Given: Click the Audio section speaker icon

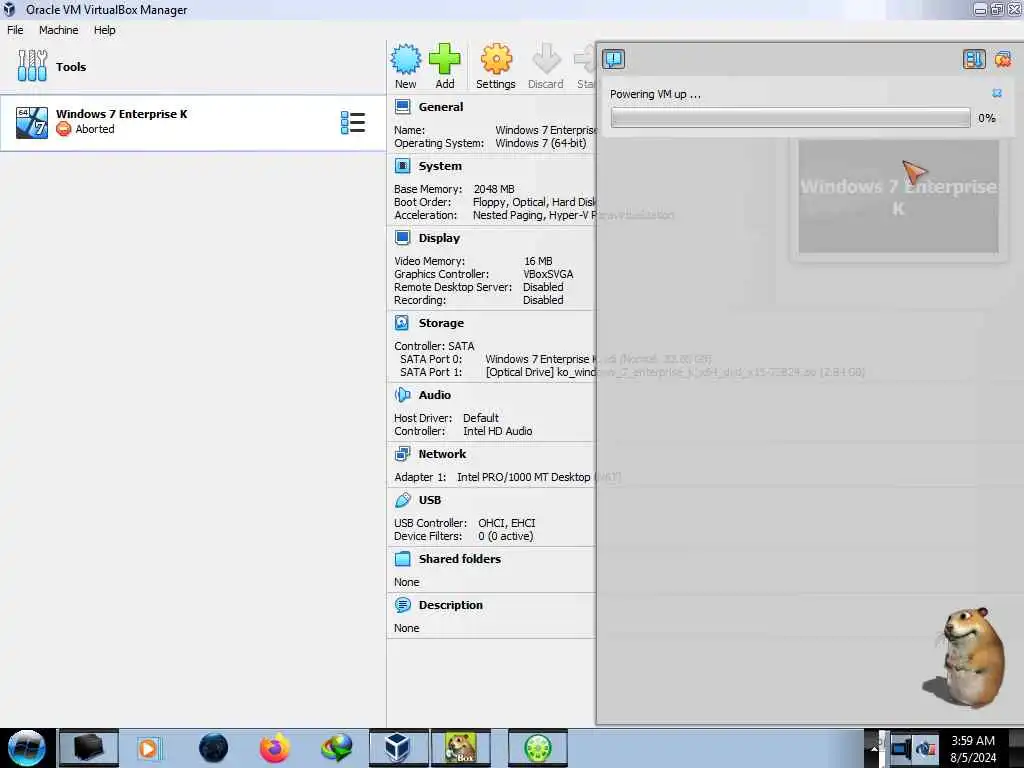Looking at the screenshot, I should tap(402, 394).
